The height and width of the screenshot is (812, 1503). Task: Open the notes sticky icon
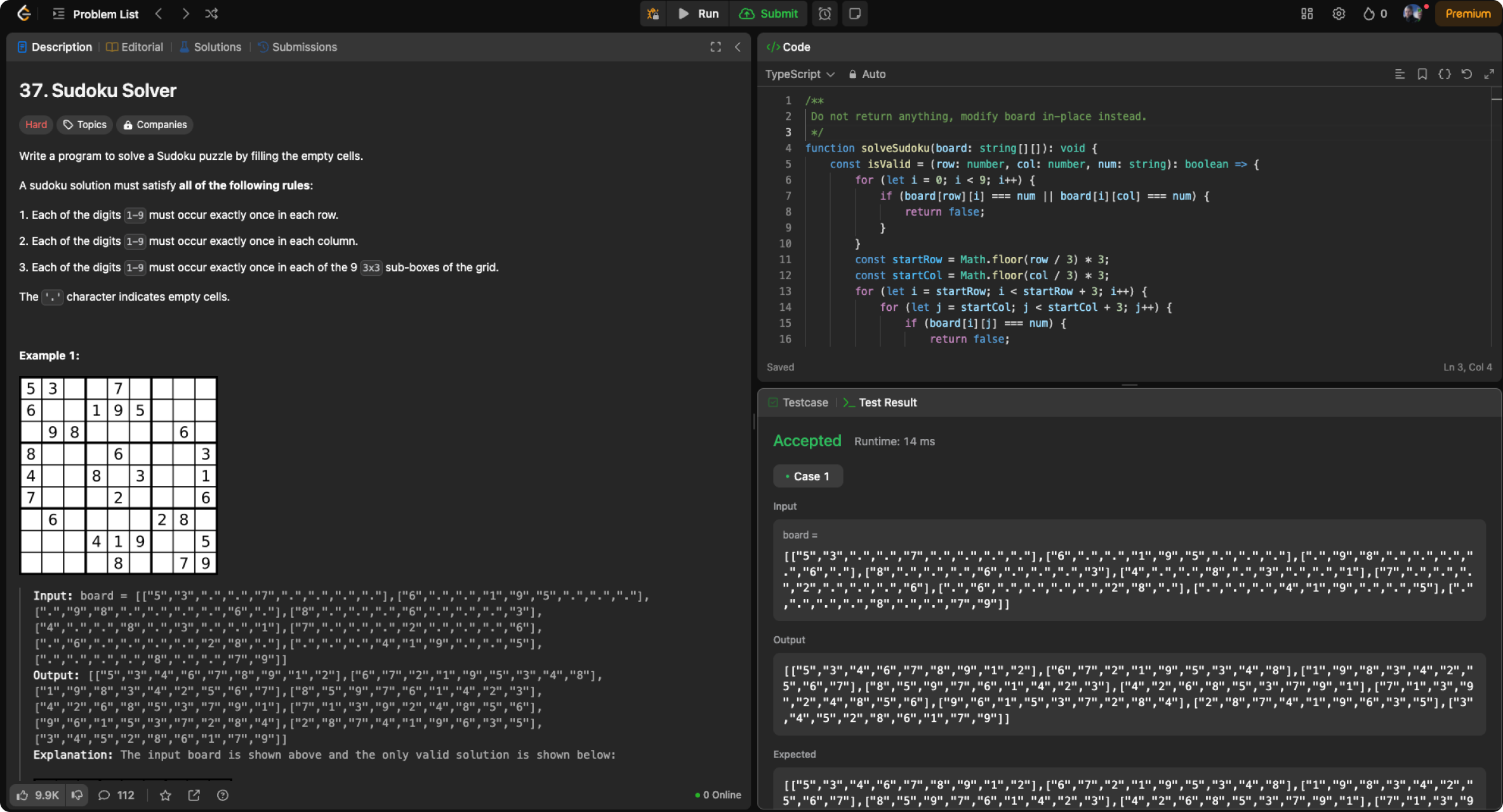point(855,13)
